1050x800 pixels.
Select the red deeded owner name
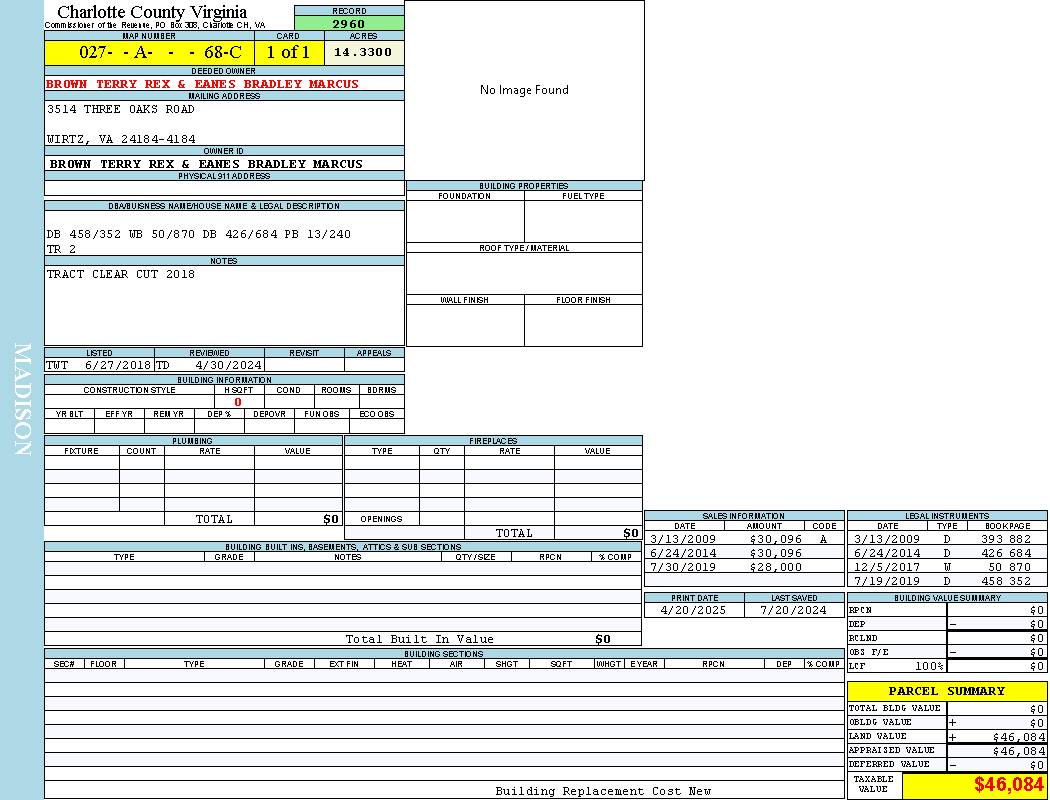[x=202, y=84]
